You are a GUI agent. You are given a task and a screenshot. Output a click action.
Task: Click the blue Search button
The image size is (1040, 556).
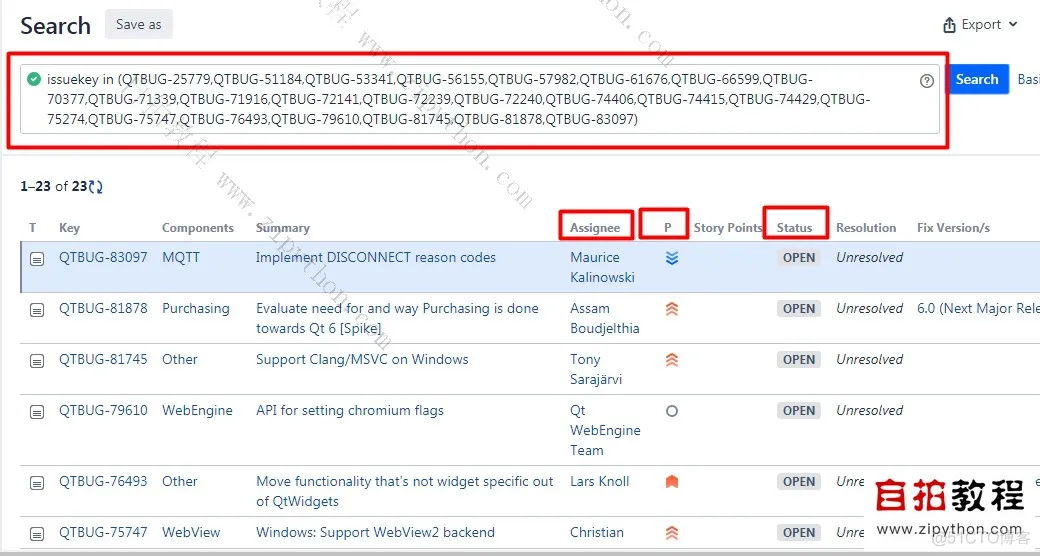976,79
